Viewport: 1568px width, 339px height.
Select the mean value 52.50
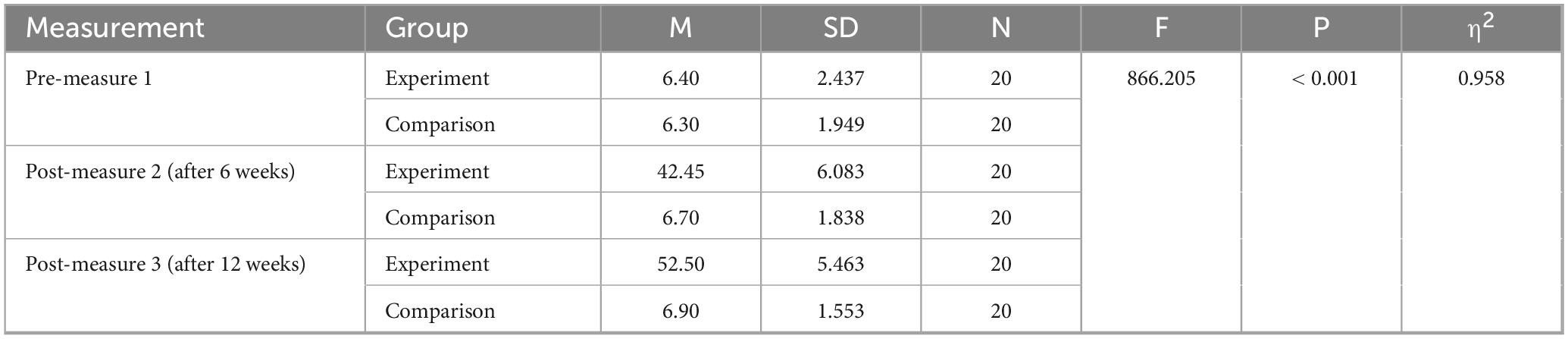click(x=681, y=264)
